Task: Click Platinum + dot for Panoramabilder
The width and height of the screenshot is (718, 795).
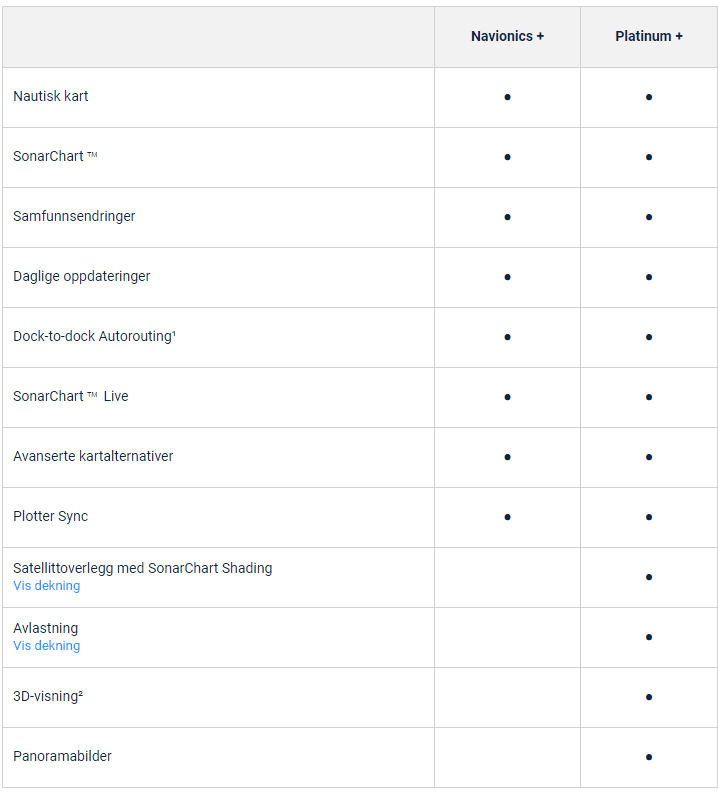Action: [649, 757]
